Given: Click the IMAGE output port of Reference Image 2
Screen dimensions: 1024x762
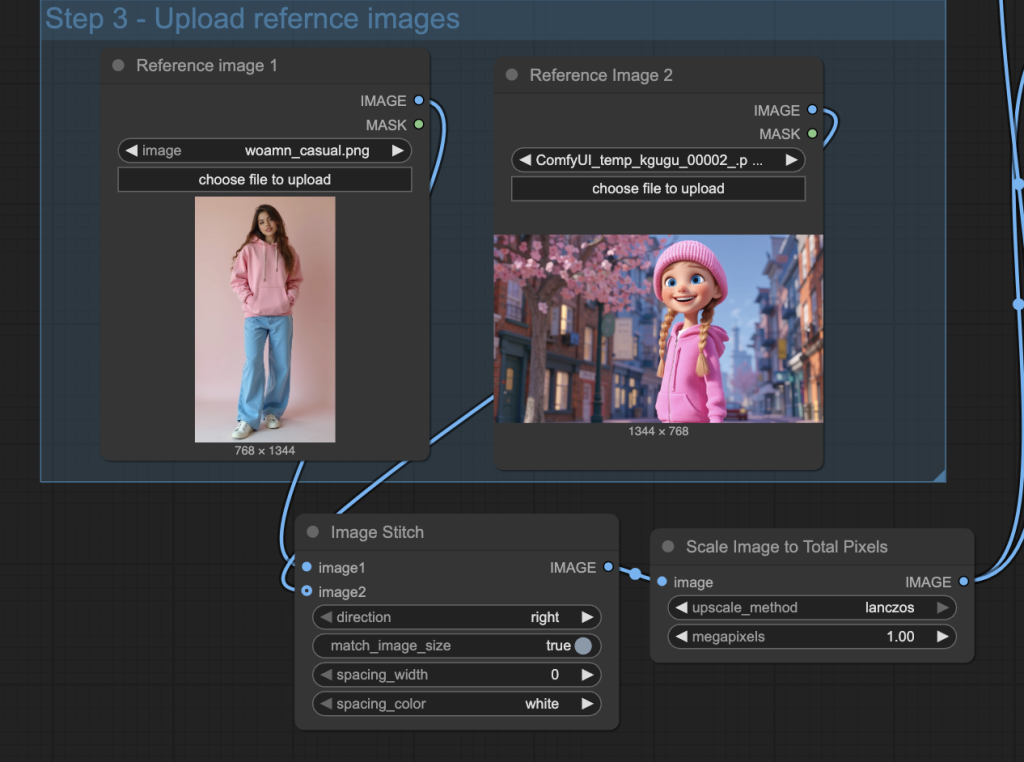Looking at the screenshot, I should coord(812,110).
